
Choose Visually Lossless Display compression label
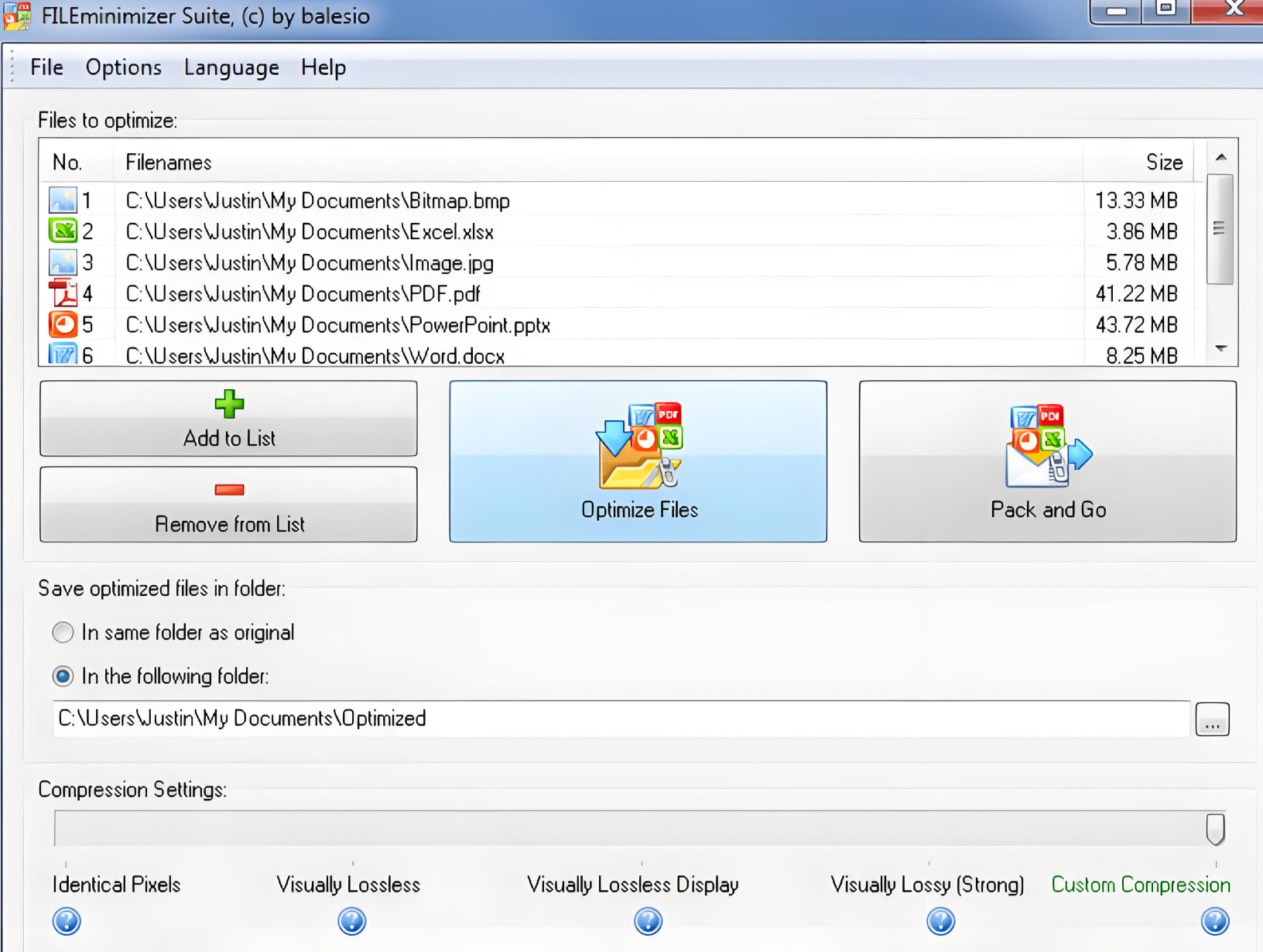pyautogui.click(x=633, y=885)
